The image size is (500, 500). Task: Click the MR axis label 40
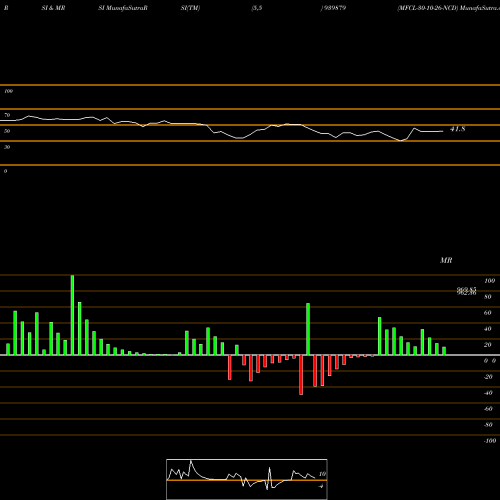(x=487, y=329)
